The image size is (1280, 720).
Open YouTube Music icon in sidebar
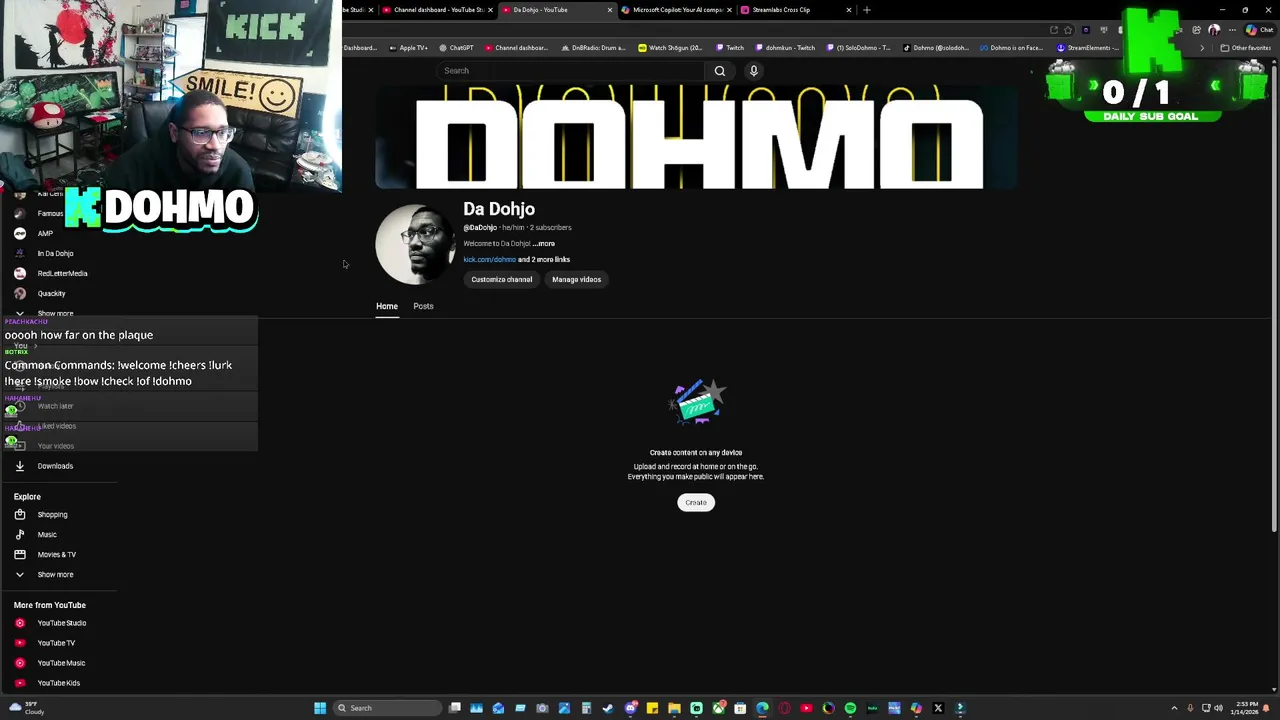pos(19,663)
